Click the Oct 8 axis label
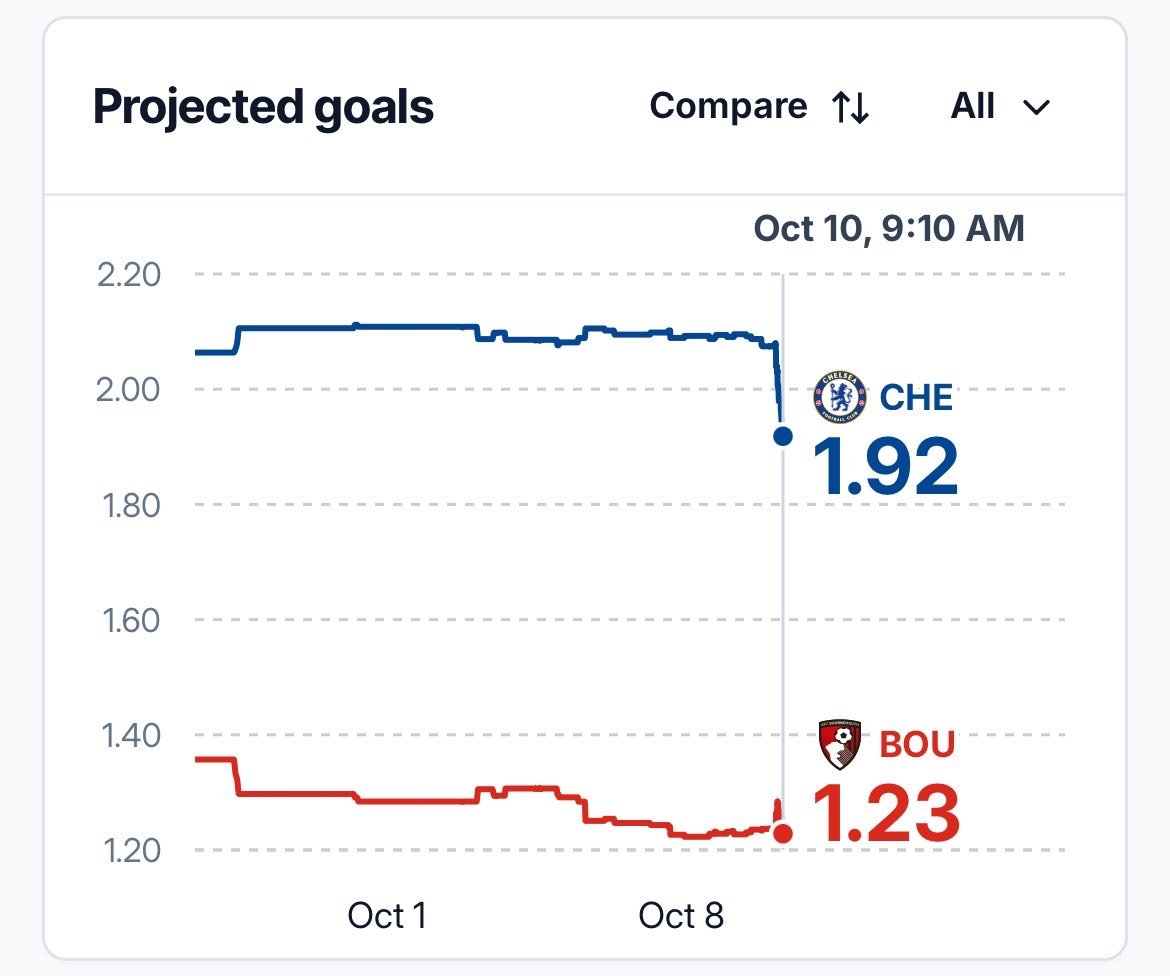Screen dimensions: 1170x976 pos(681,916)
